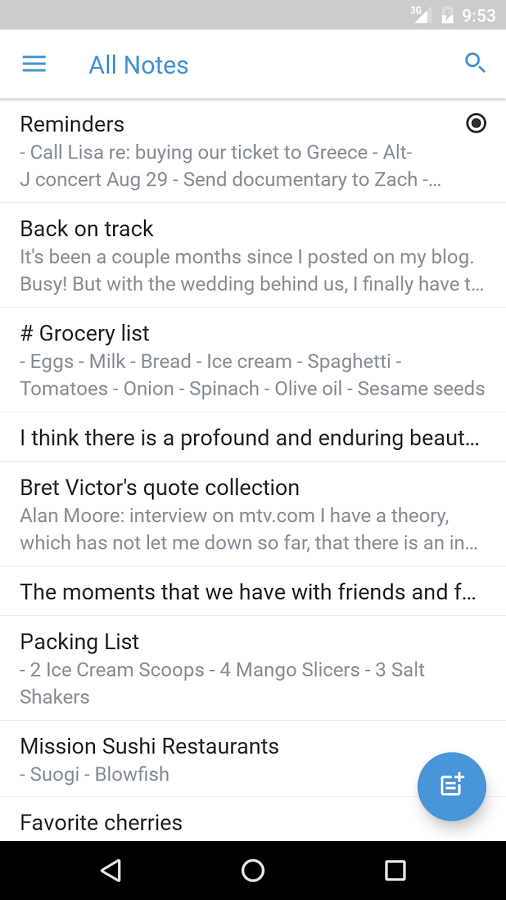Viewport: 506px width, 900px height.
Task: Open the profound and enduring beauty note
Action: coord(253,437)
